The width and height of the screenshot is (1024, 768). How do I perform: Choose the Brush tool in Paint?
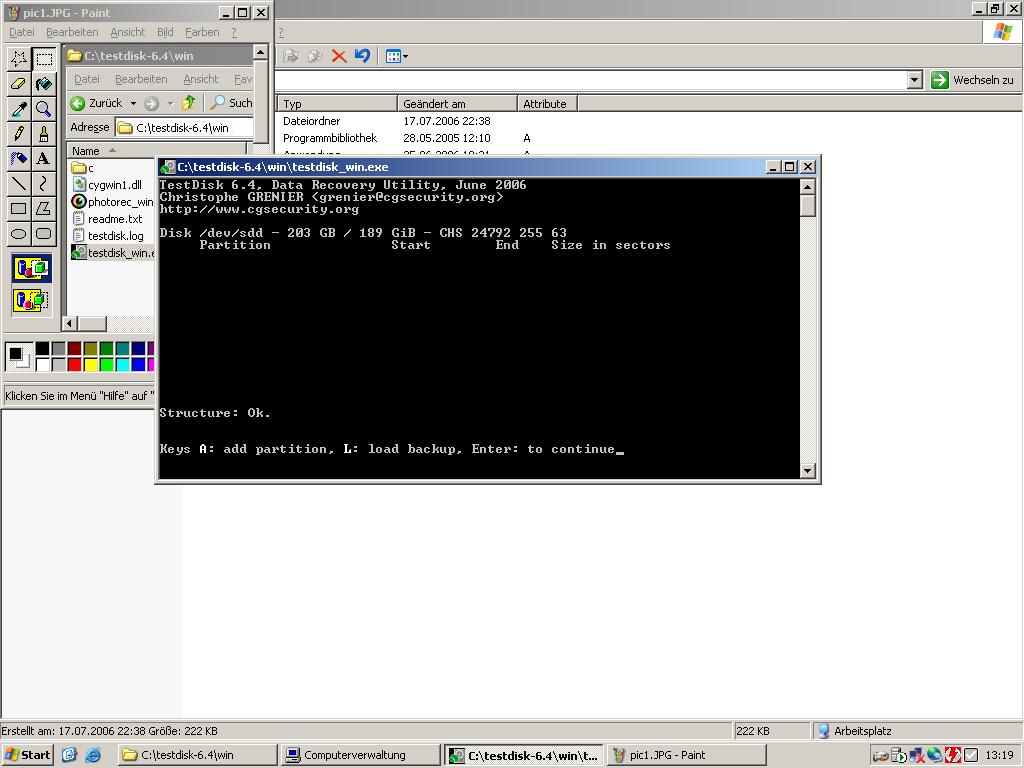(44, 133)
